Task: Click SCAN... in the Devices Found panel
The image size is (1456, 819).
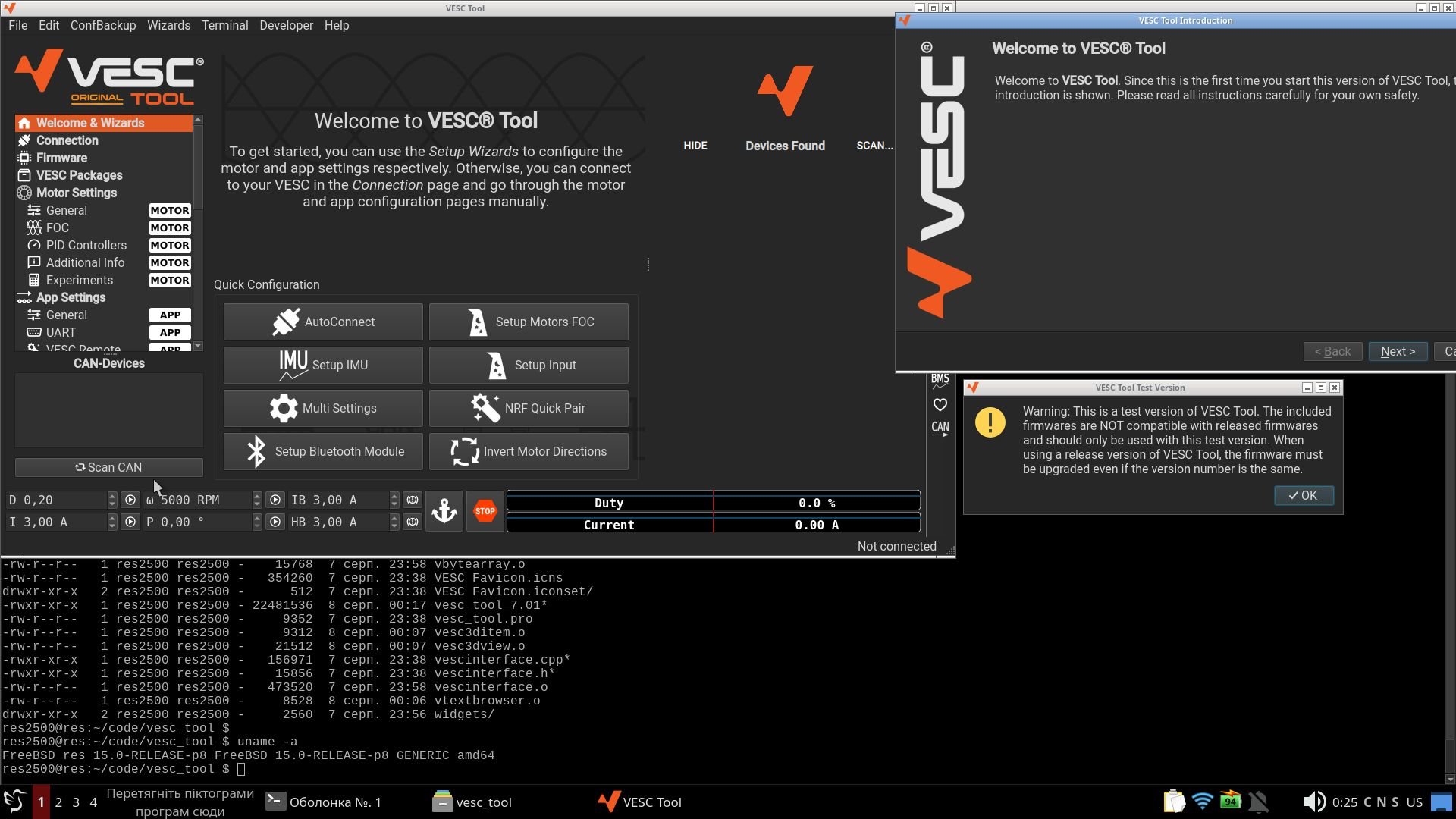Action: click(874, 146)
